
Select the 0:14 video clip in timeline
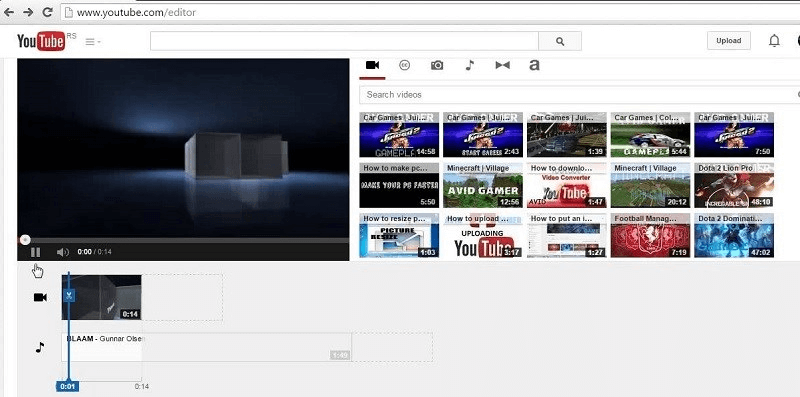[x=102, y=297]
